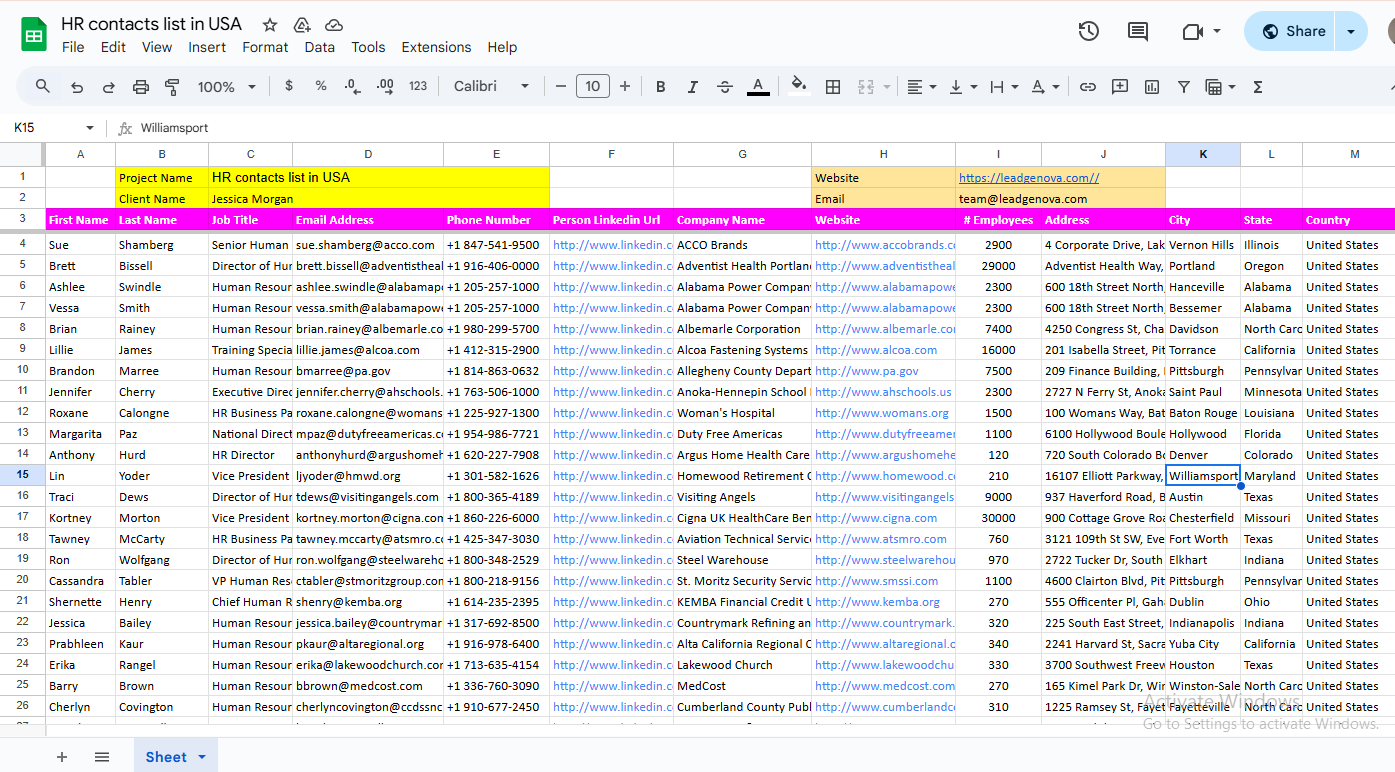Image resolution: width=1395 pixels, height=772 pixels.
Task: Start a meeting with camera icon
Action: pos(1191,31)
